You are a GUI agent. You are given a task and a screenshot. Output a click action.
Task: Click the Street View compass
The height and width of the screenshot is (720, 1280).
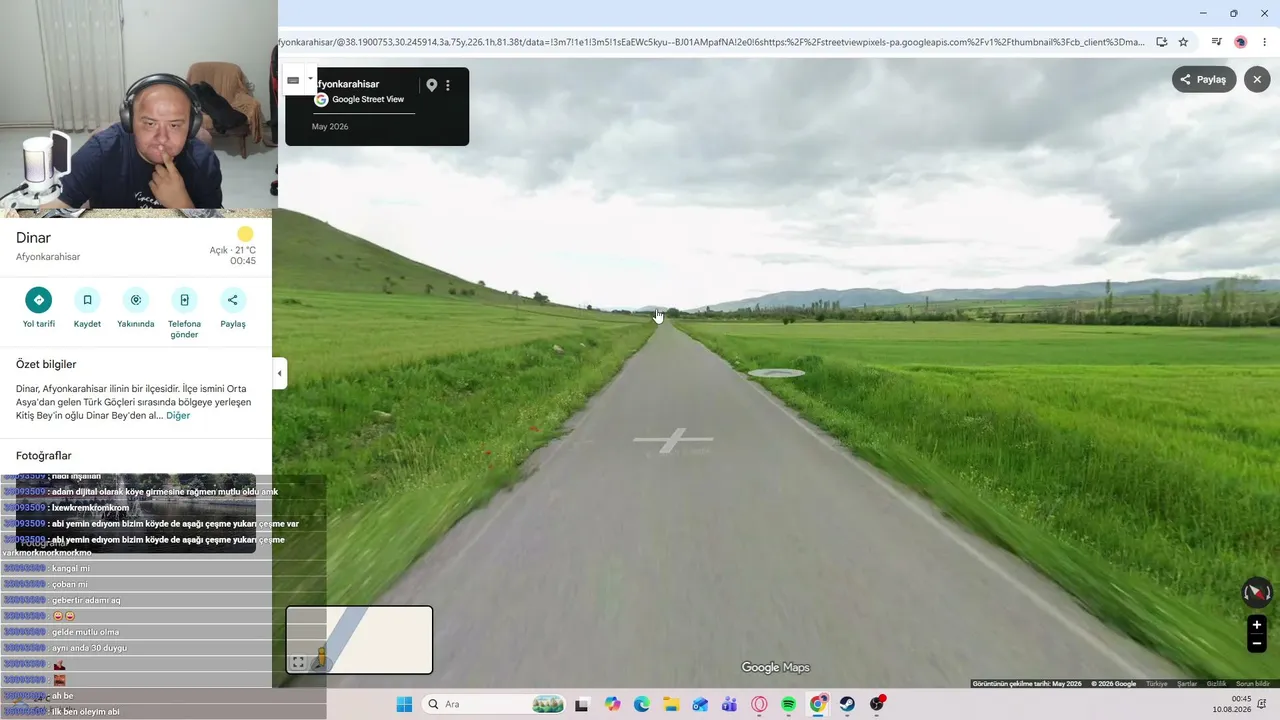(1257, 593)
